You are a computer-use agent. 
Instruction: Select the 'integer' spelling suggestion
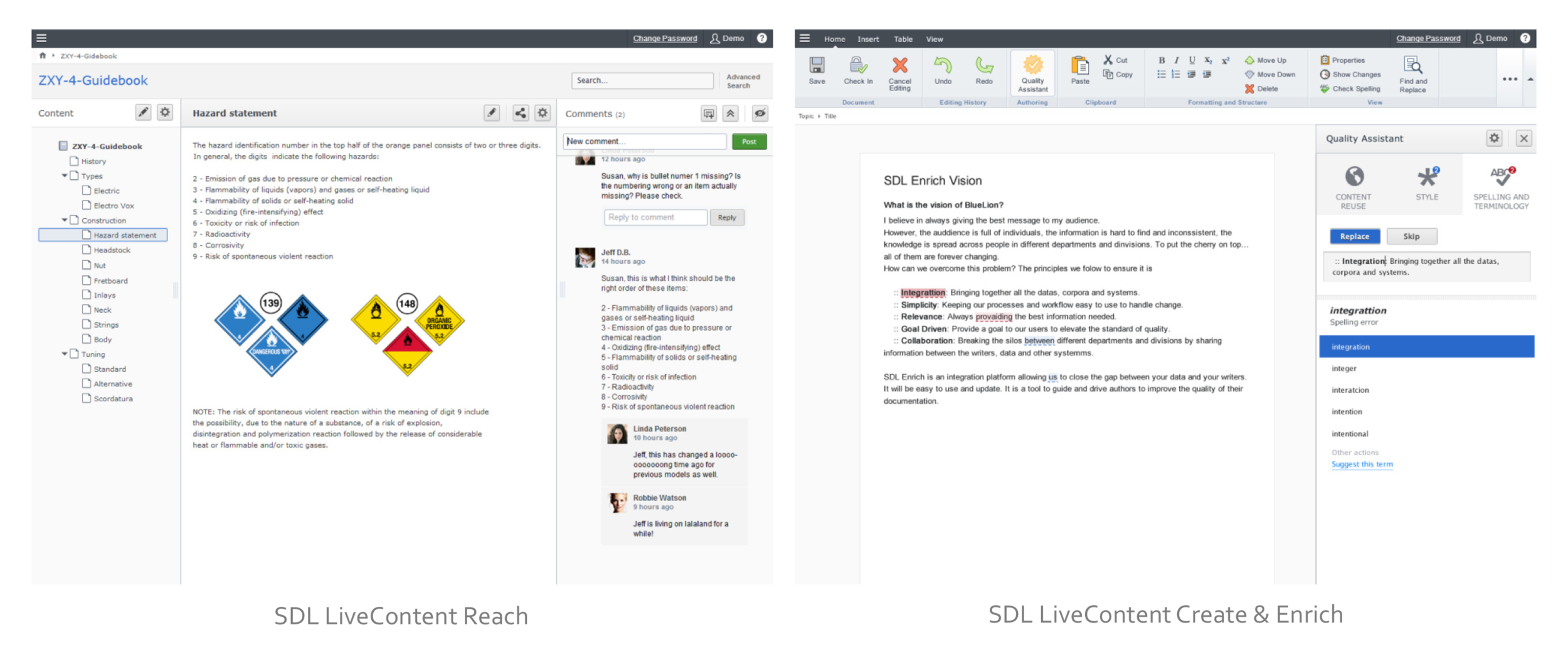point(1427,369)
